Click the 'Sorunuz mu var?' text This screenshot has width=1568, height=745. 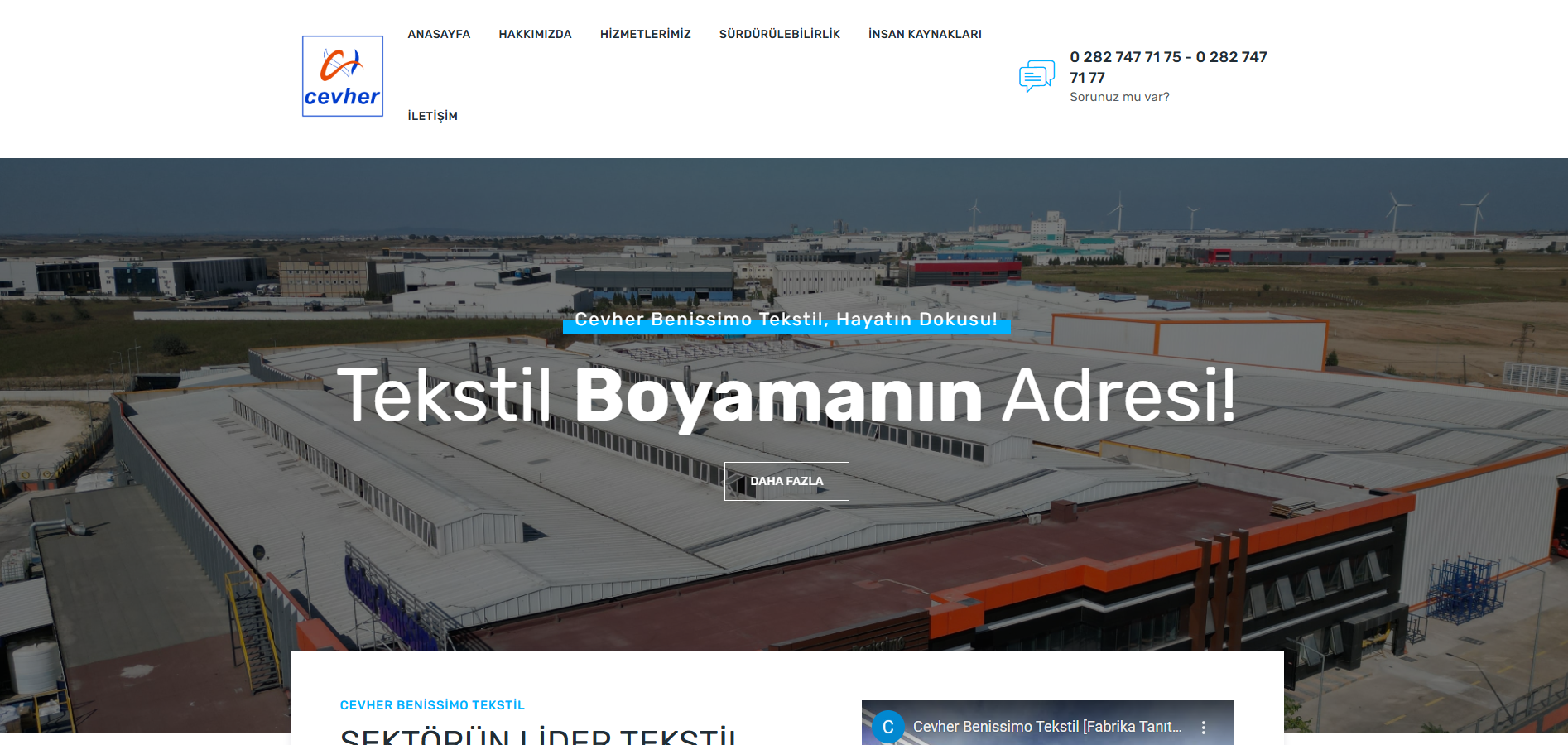pos(1119,97)
